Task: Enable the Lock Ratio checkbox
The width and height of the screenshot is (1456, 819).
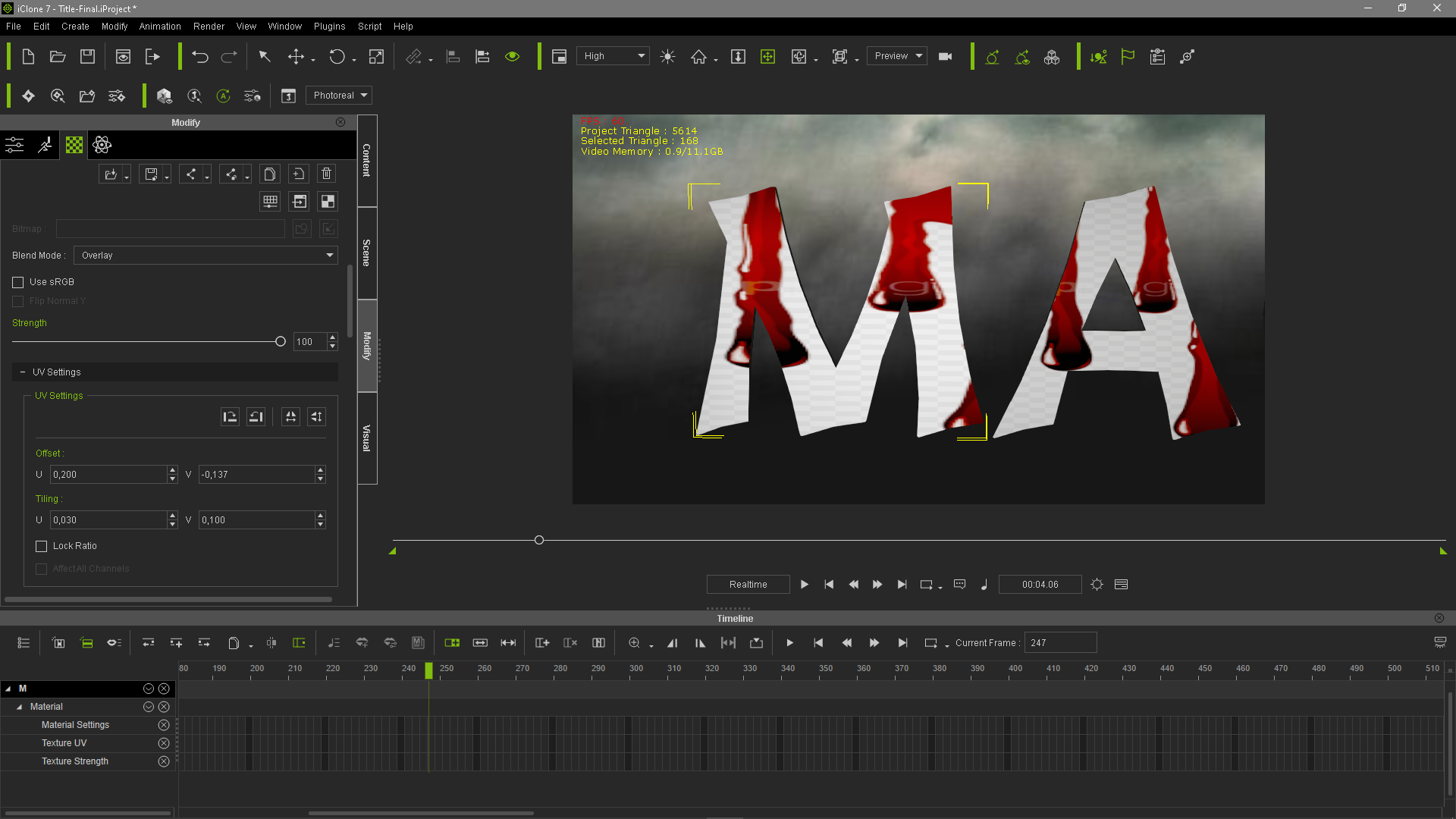Action: [42, 546]
